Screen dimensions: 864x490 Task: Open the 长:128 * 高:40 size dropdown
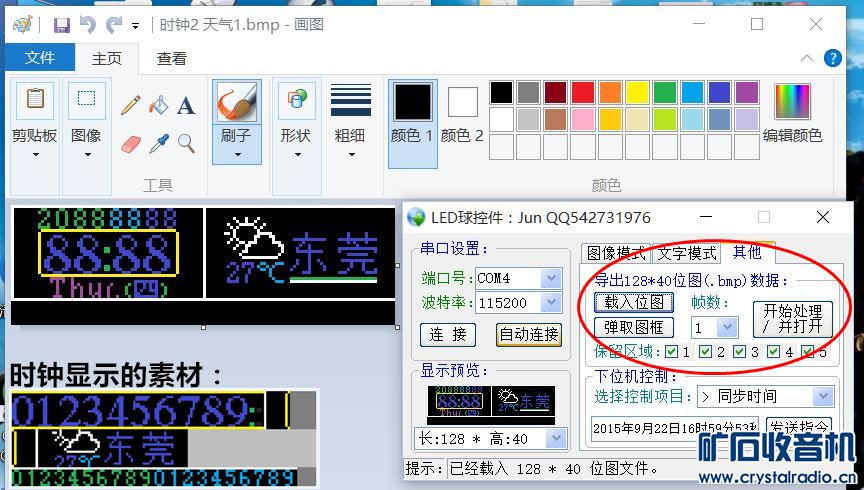[x=557, y=439]
